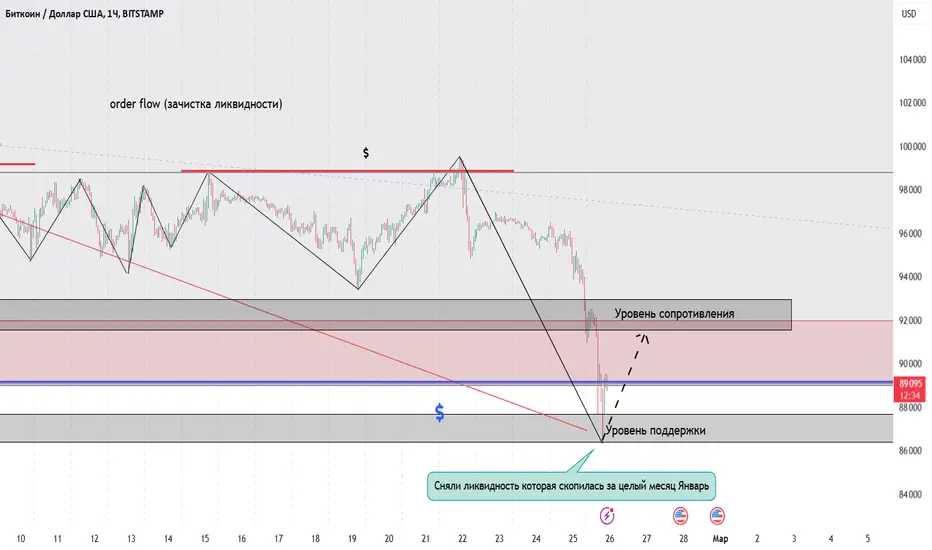Select the 'Уровень поддержки' label
This screenshot has width=932, height=550.
[655, 430]
